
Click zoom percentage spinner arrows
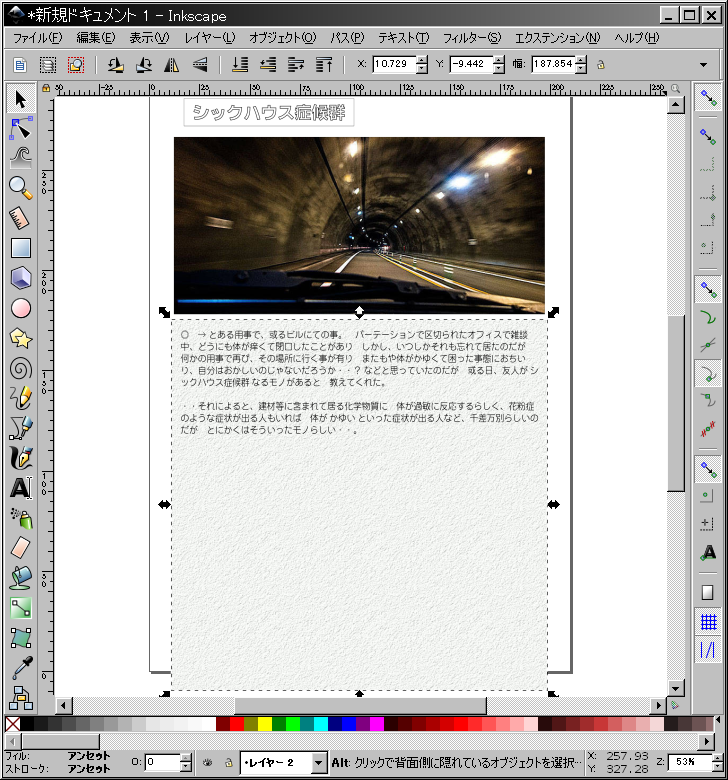tap(717, 763)
